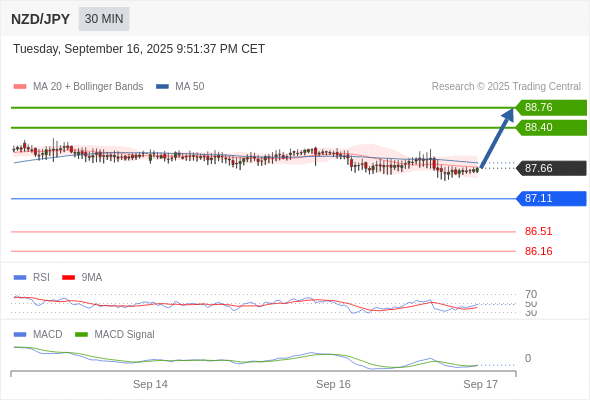This screenshot has height=400, width=590.
Task: Click the blue upward forecast arrow
Action: [x=497, y=138]
